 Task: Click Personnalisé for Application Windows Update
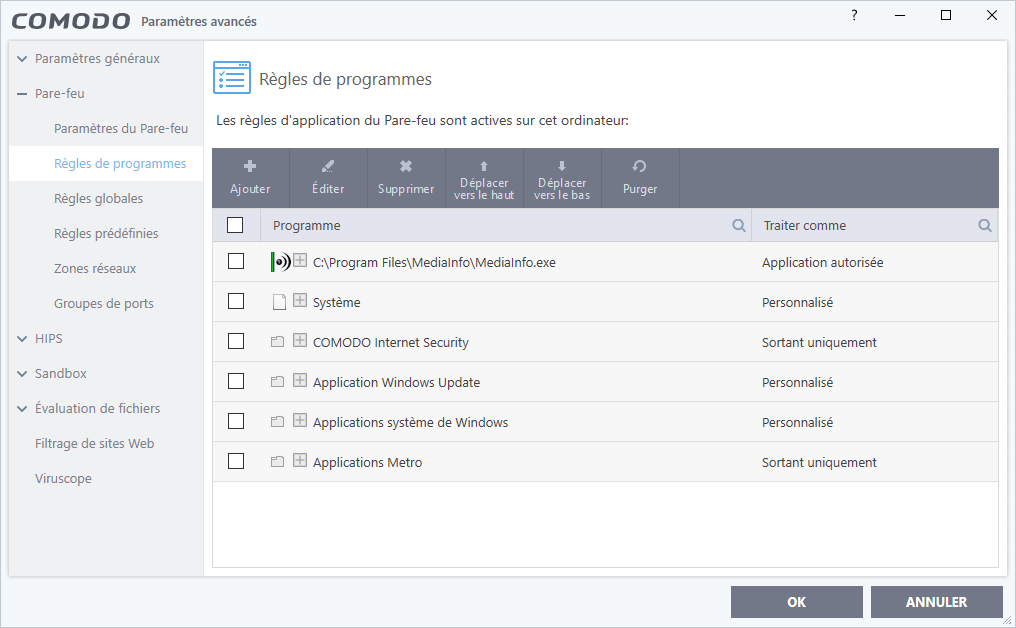click(798, 382)
